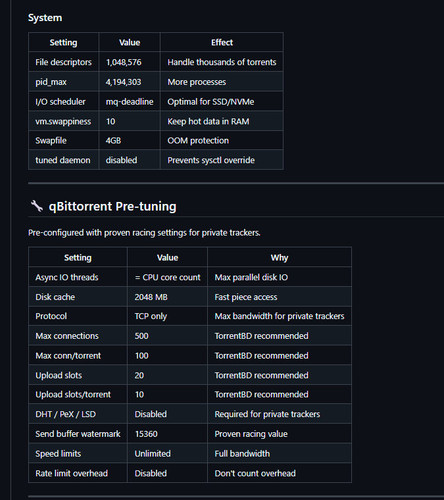Click the 1,048,576 value cell
The height and width of the screenshot is (500, 444).
click(129, 62)
